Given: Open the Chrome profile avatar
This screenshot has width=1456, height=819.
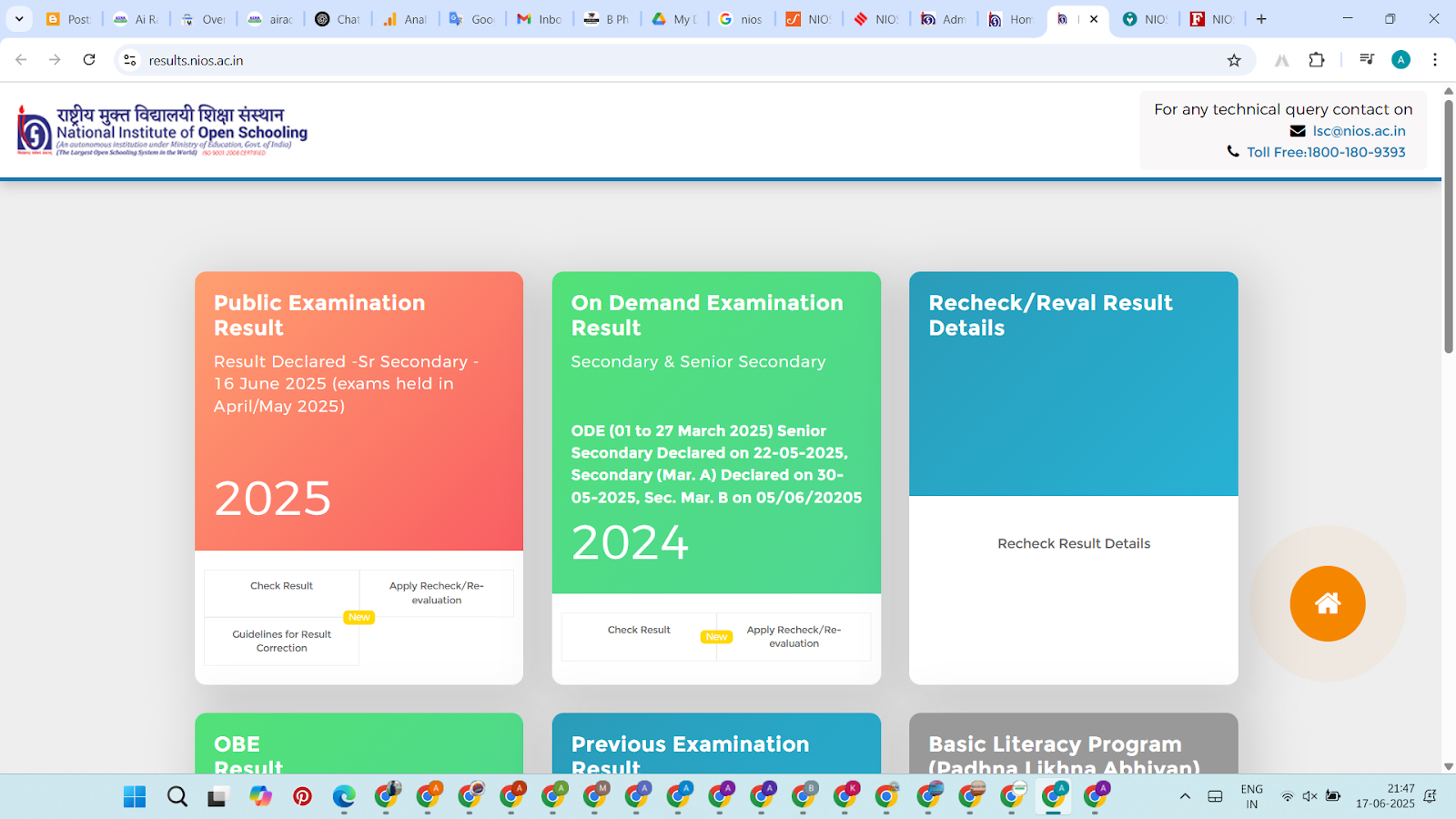Looking at the screenshot, I should tap(1400, 60).
